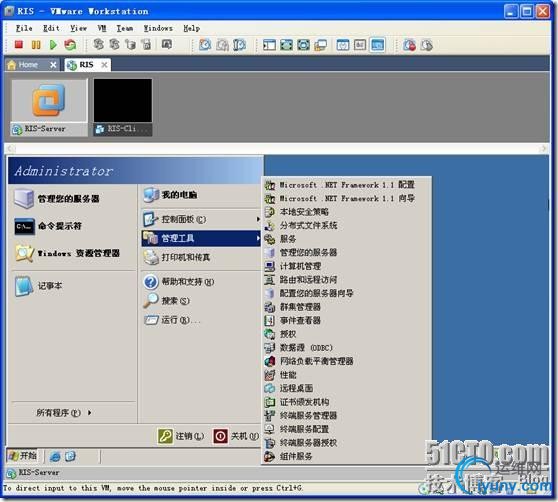Open the VM menu
The height and width of the screenshot is (502, 558).
click(102, 28)
